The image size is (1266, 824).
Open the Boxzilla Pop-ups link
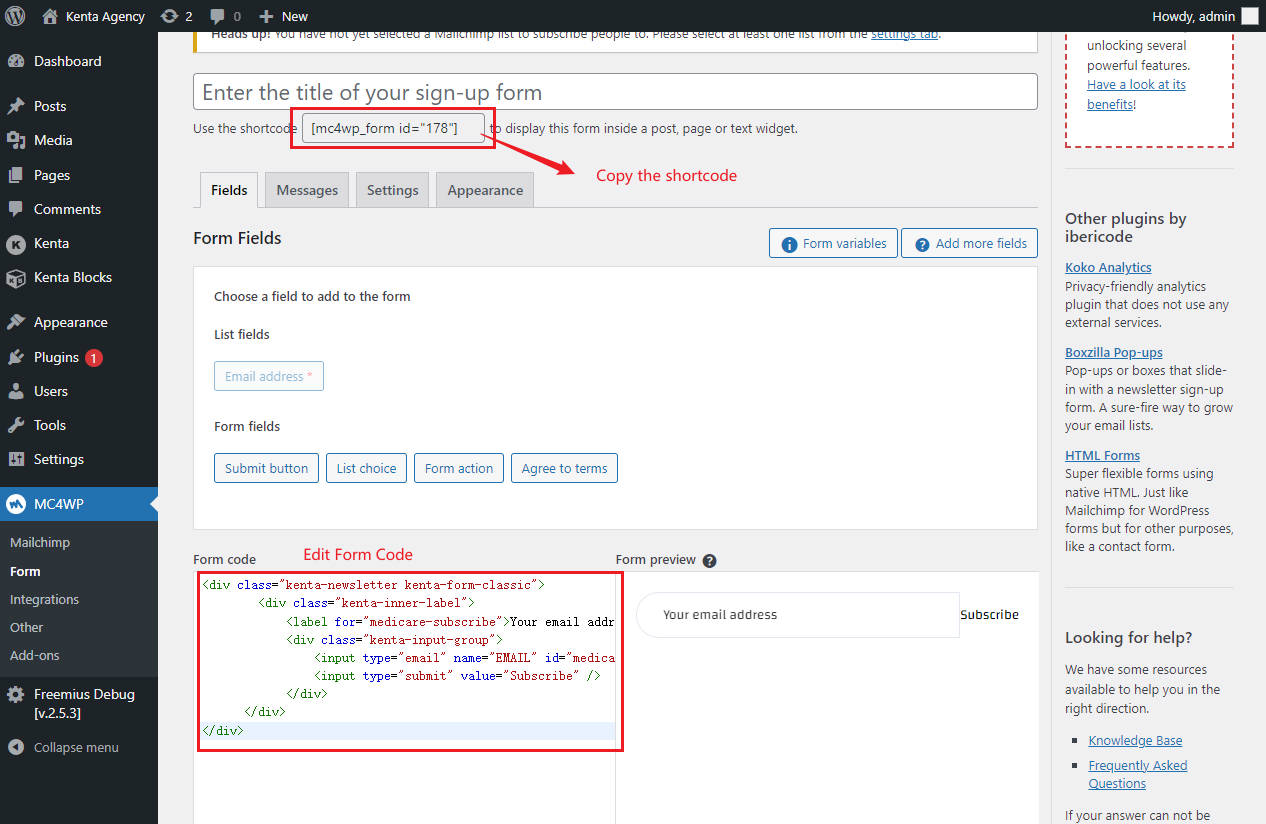pyautogui.click(x=1114, y=352)
